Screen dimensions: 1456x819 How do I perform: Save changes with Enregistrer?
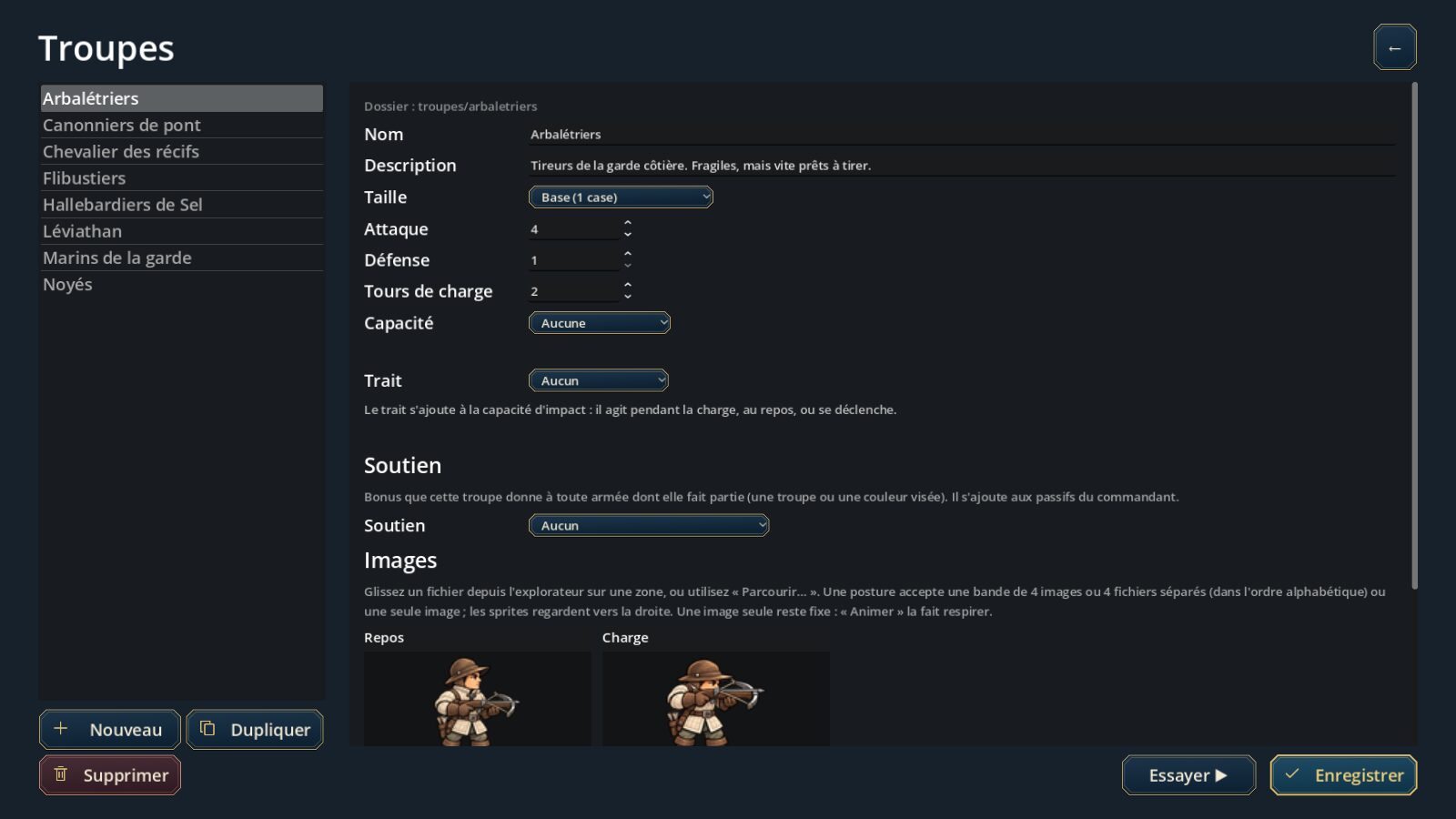pyautogui.click(x=1344, y=775)
